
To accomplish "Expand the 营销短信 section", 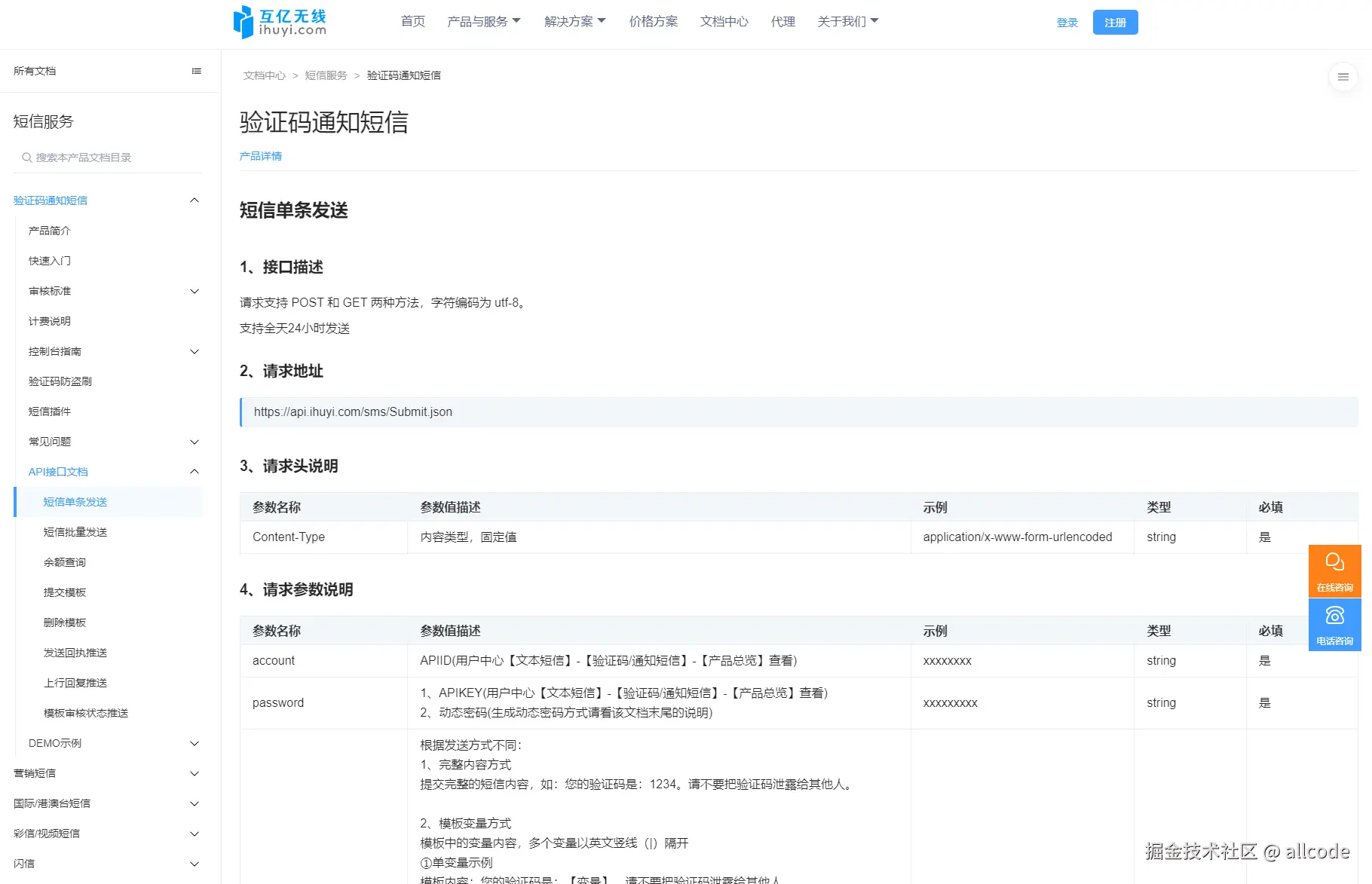I will tap(194, 773).
